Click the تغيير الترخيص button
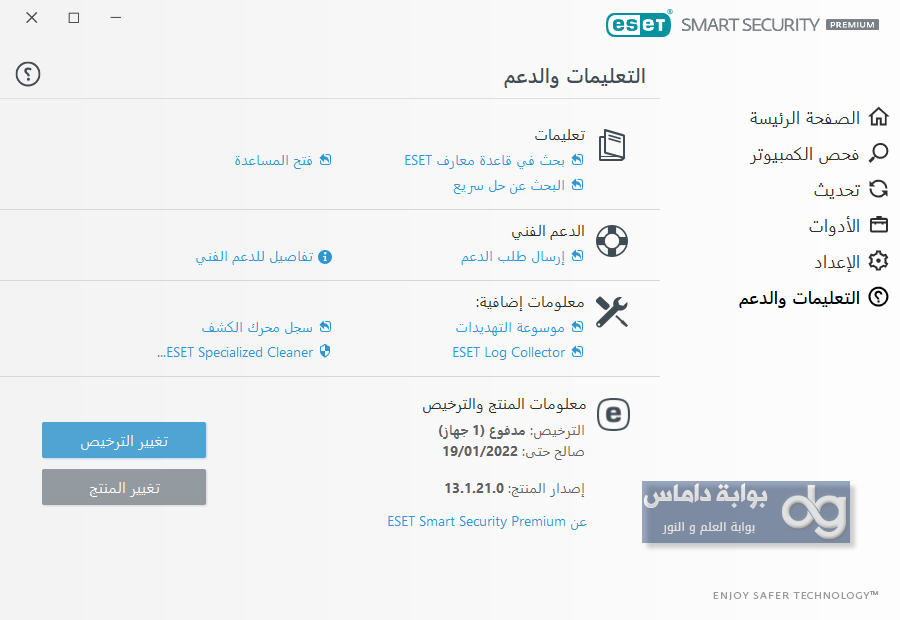This screenshot has width=900, height=620. coord(124,440)
